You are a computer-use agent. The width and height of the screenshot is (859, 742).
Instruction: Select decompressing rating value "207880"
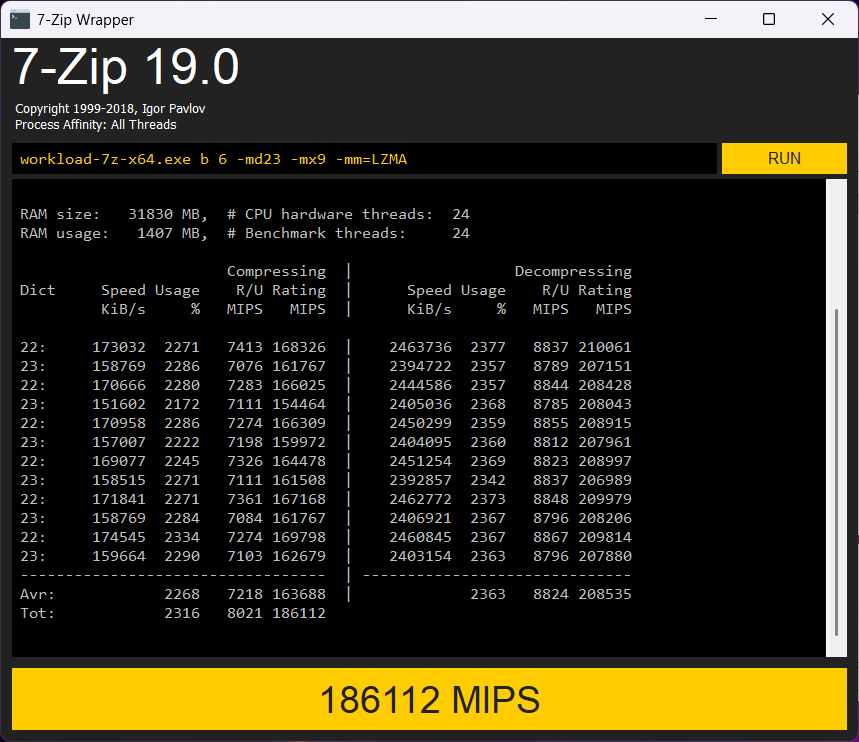605,556
